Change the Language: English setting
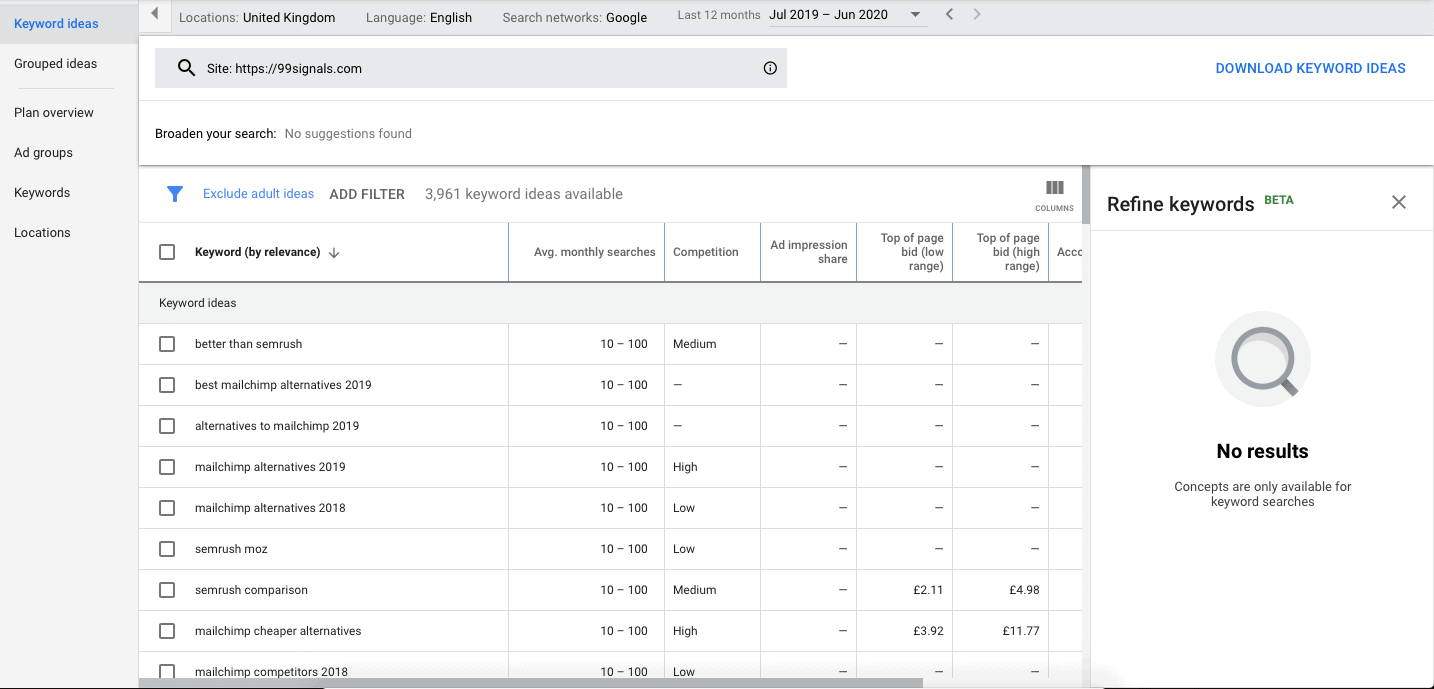The width and height of the screenshot is (1434, 689). point(418,17)
